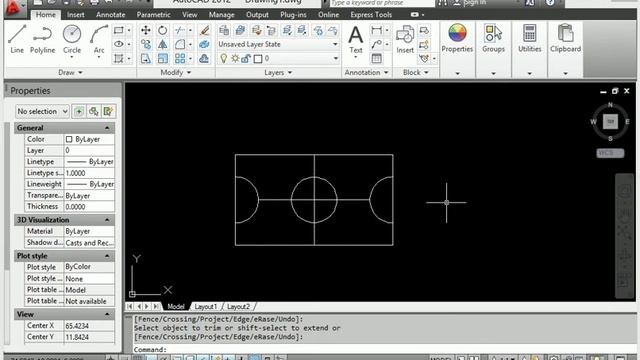The image size is (640, 360).
Task: Toggle layer on/off lightbulb icon
Action: pyautogui.click(x=224, y=58)
